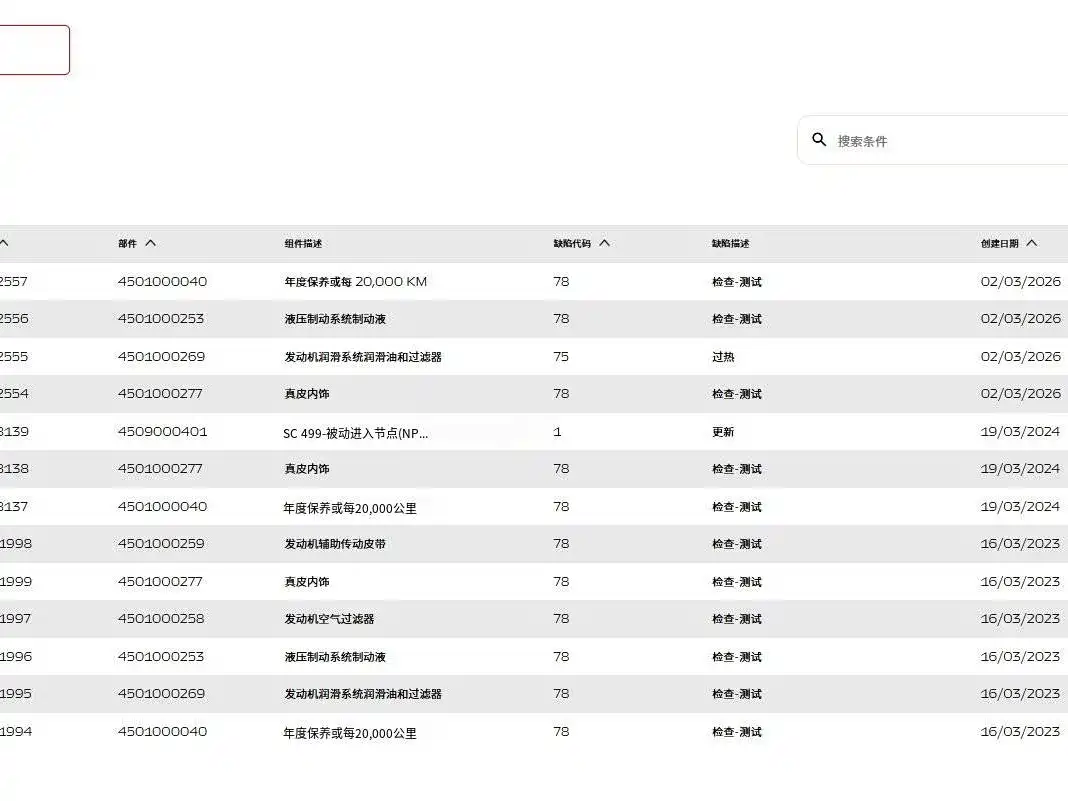Click date 16/03/2023 in the 发动机空气过滤器 row

1020,619
